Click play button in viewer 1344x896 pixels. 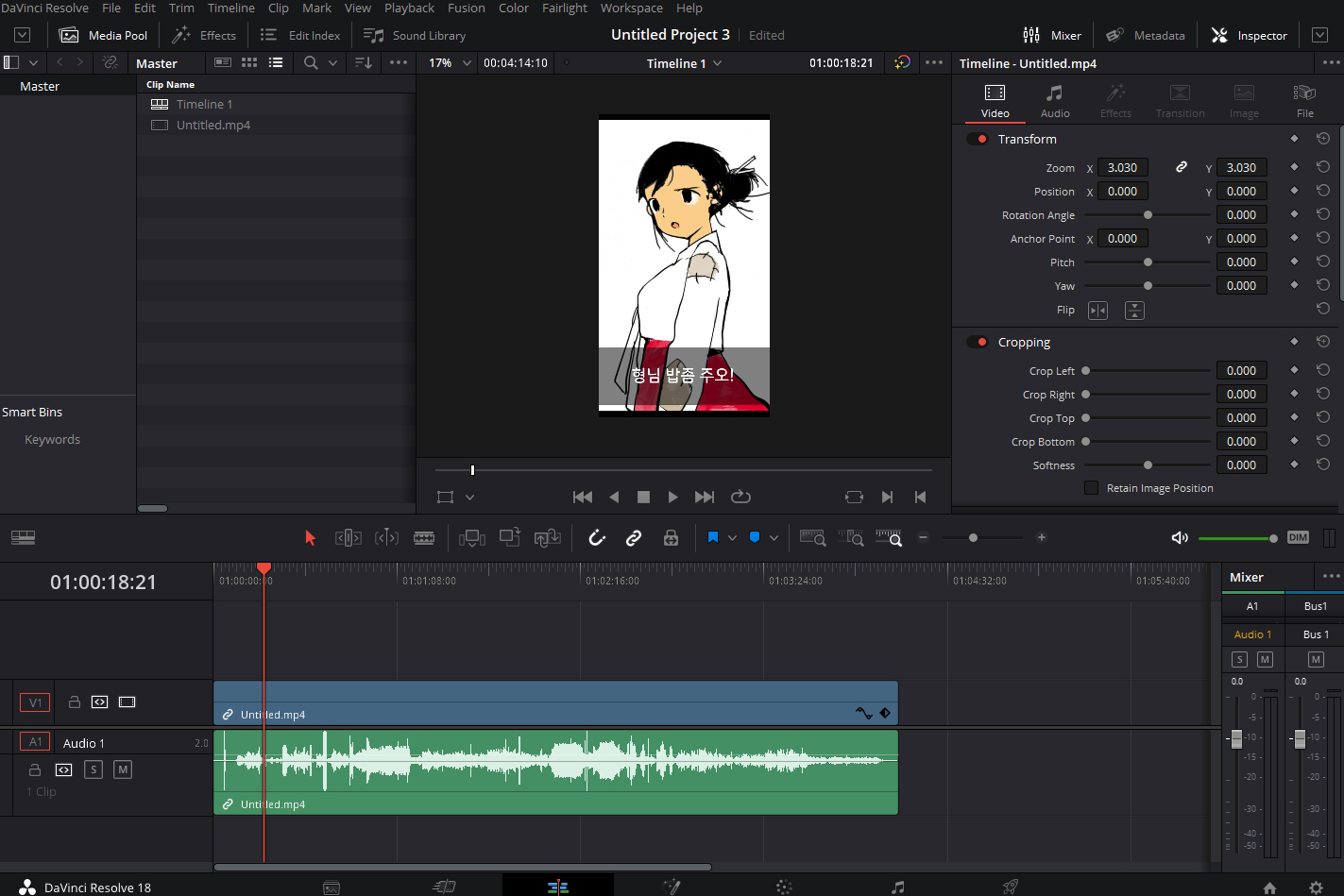point(672,497)
